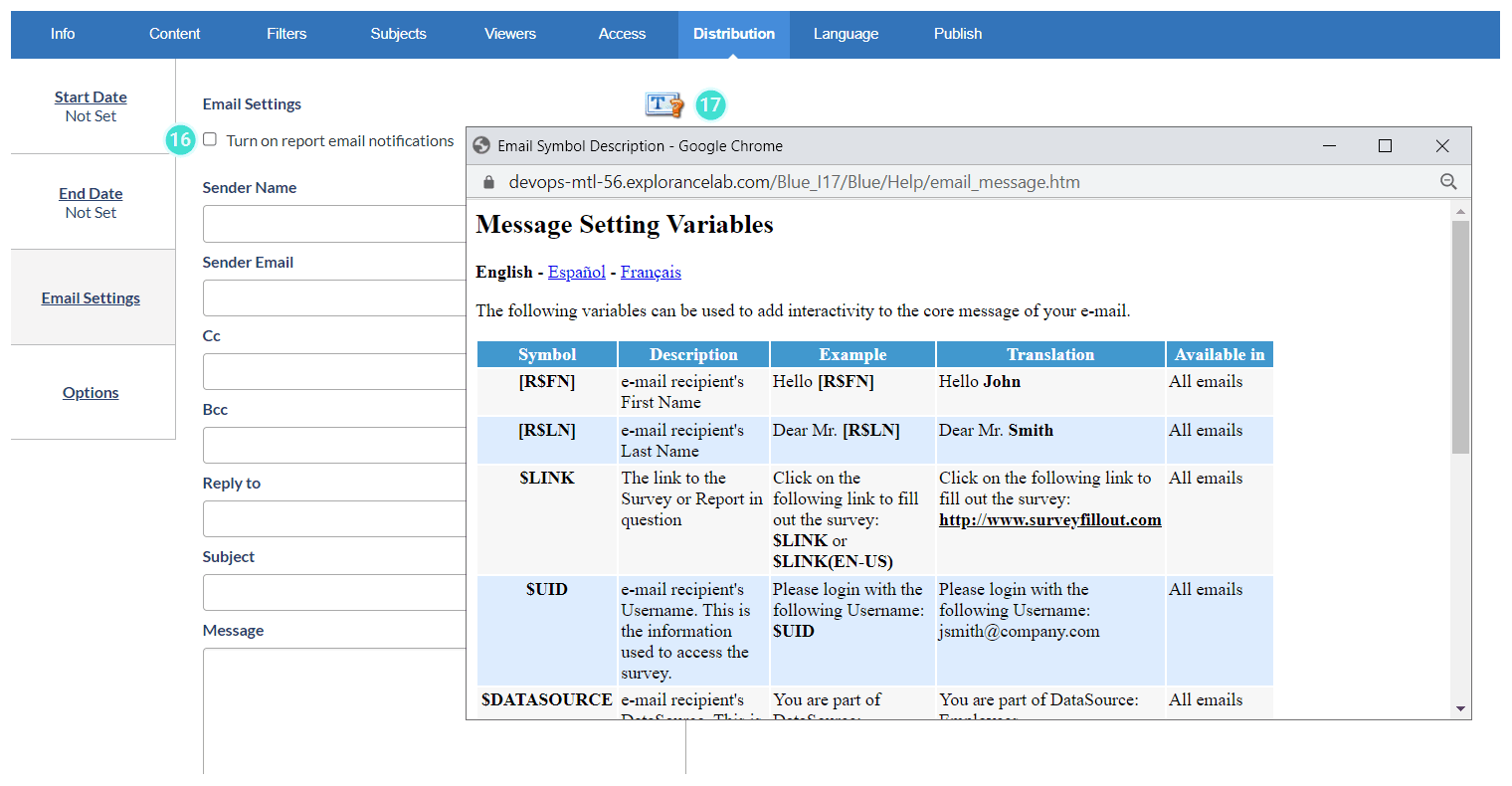Image resolution: width=1512 pixels, height=786 pixels.
Task: Click scrollbar down arrow in popup
Action: pos(1460,708)
